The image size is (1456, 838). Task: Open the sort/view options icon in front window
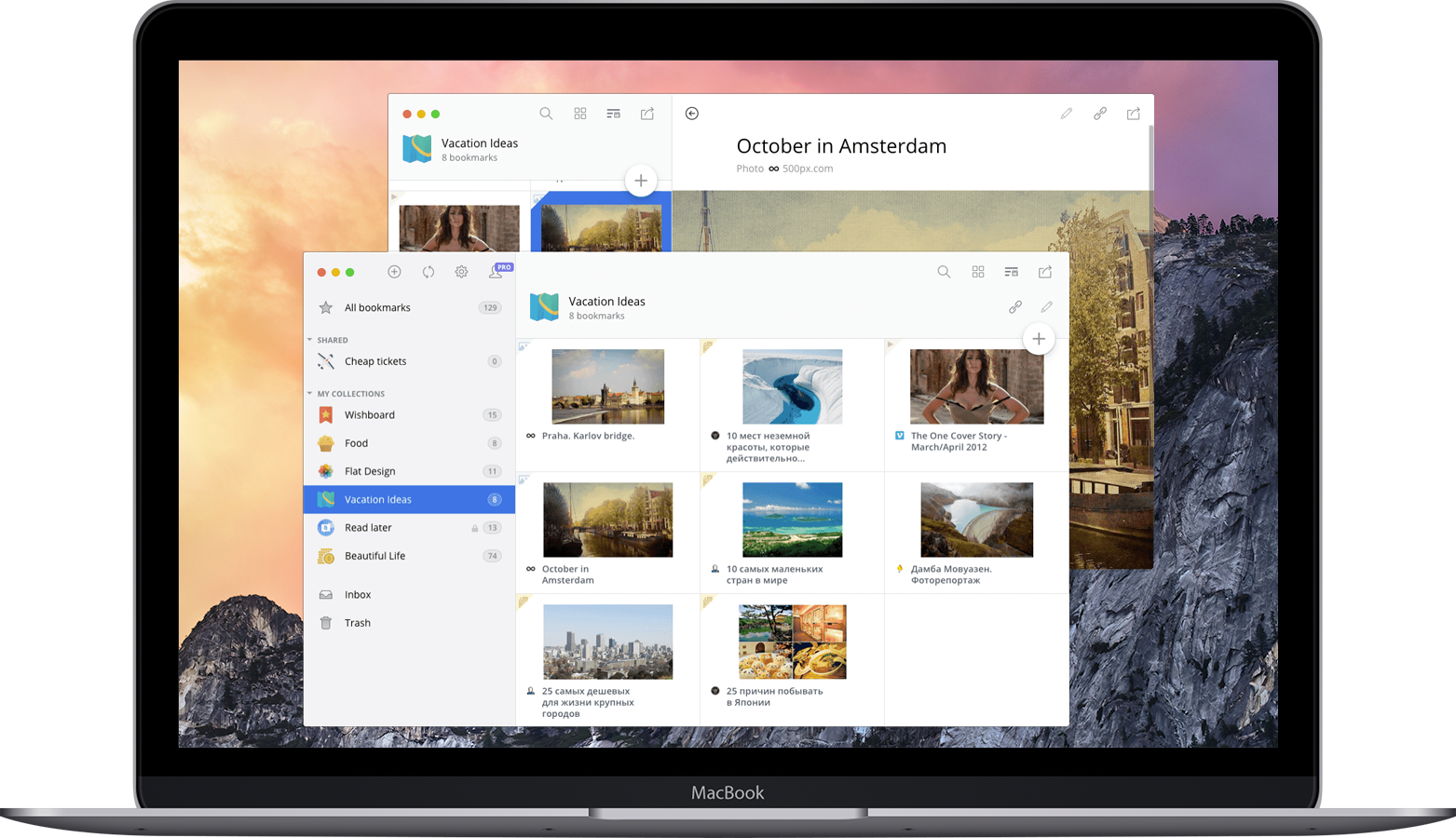tap(1011, 272)
